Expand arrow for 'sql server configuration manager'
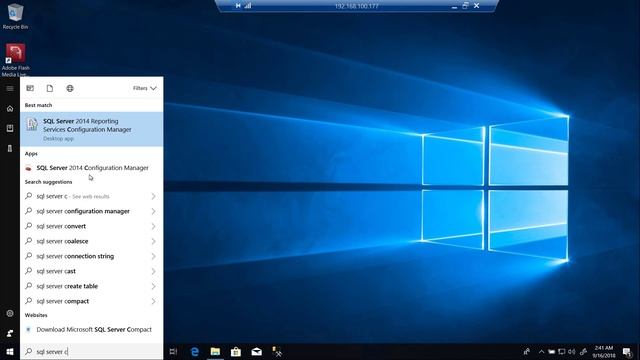 coord(153,211)
